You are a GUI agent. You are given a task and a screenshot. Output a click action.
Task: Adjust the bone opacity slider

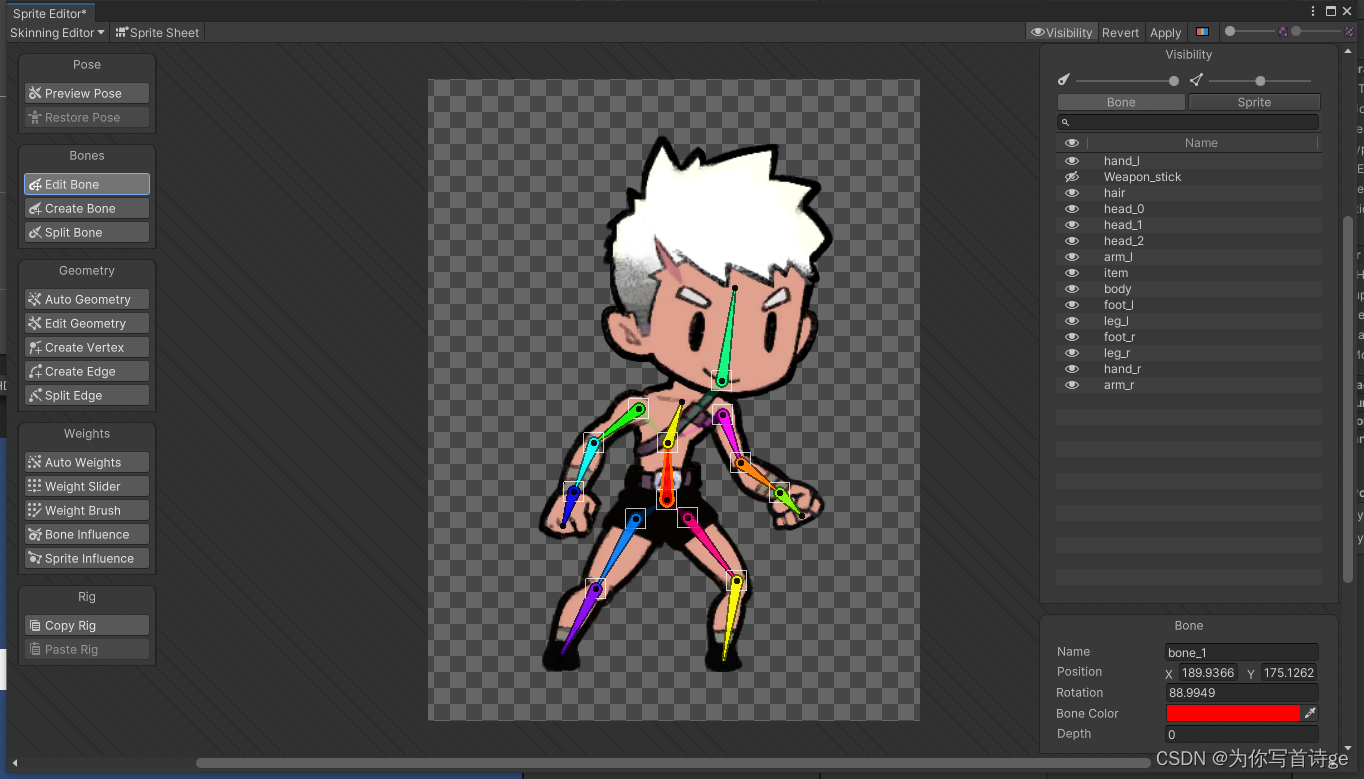(1127, 80)
